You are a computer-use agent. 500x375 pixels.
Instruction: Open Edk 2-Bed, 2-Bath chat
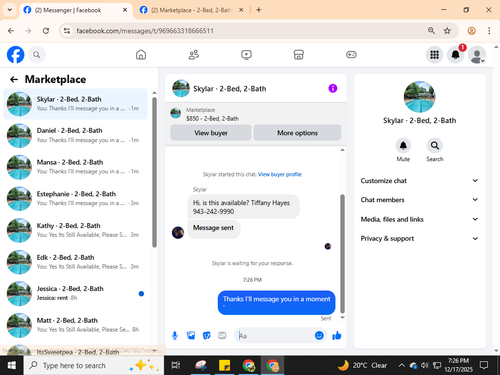coord(75,262)
